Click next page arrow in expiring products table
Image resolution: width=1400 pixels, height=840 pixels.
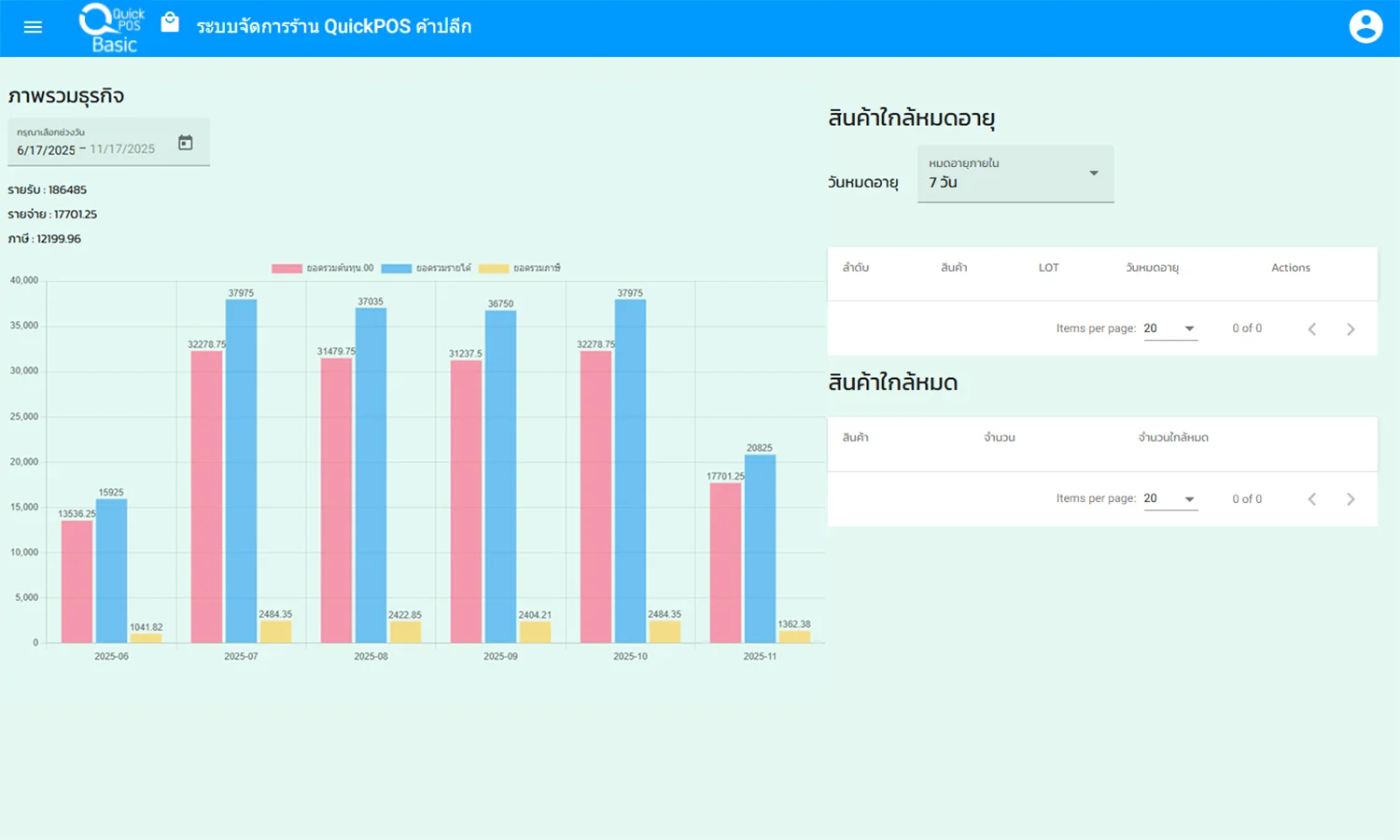pos(1351,329)
